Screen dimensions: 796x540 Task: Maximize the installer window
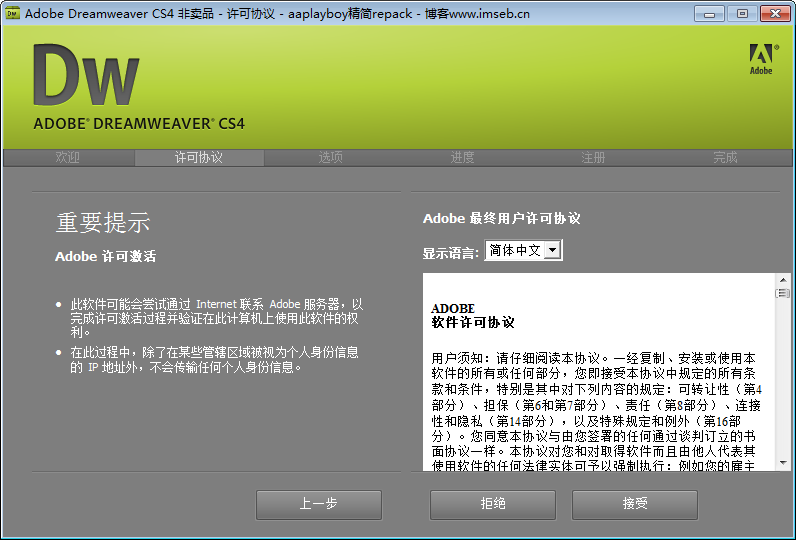742,14
